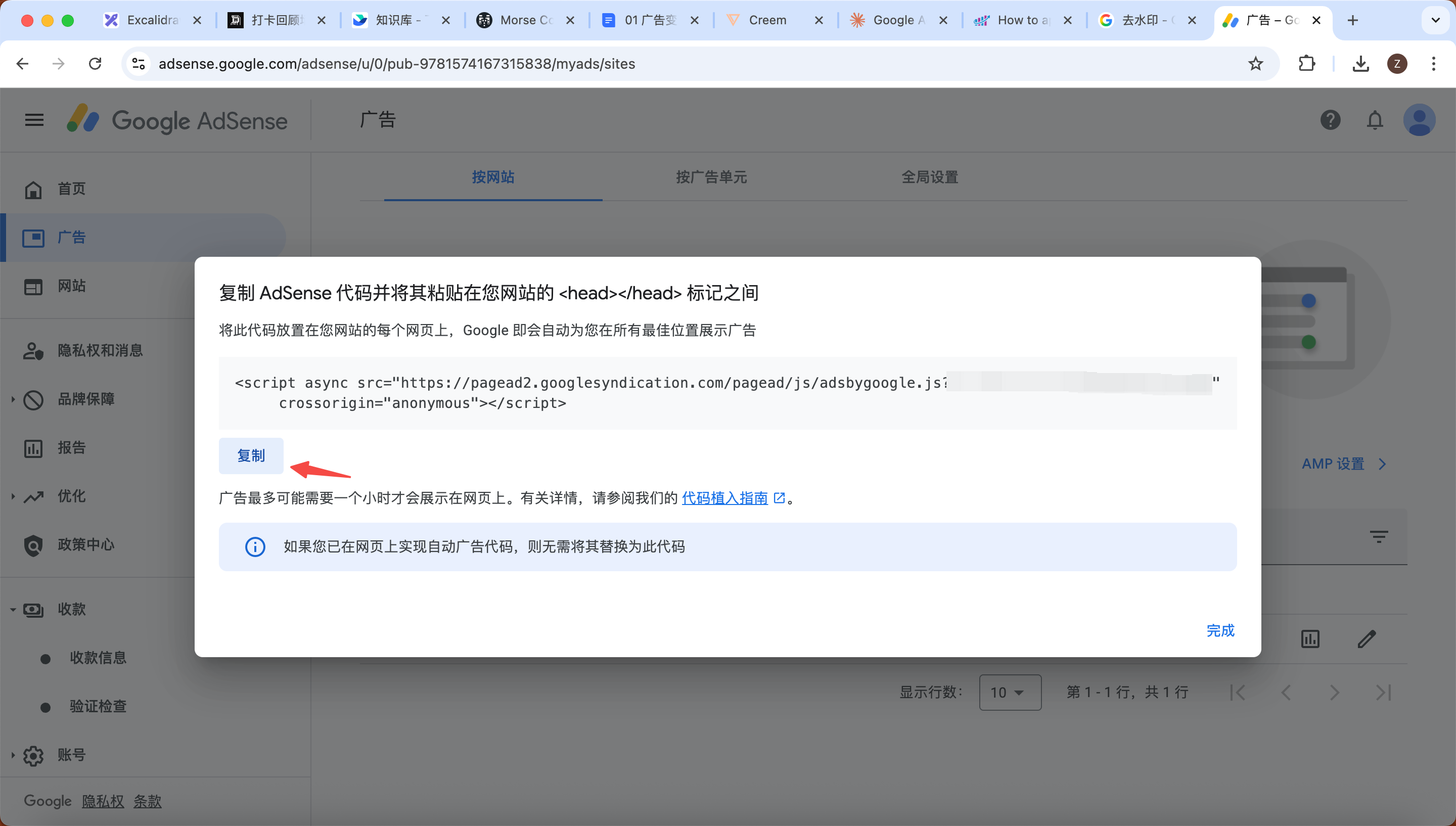Close the Creem browser tab
Viewport: 1456px width, 826px height.
pyautogui.click(x=818, y=20)
